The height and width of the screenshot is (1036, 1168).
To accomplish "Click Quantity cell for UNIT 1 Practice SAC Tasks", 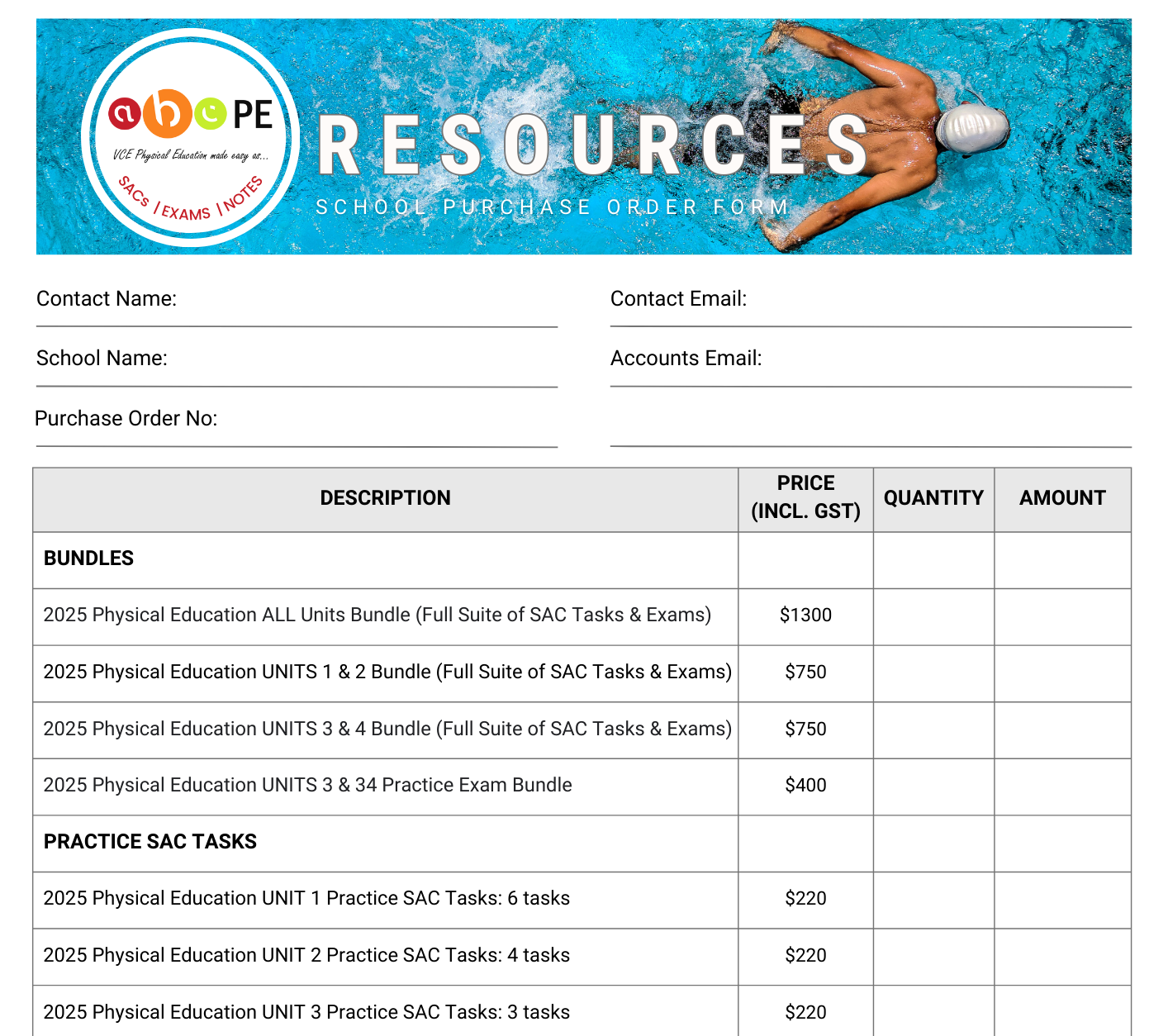I will pos(933,900).
